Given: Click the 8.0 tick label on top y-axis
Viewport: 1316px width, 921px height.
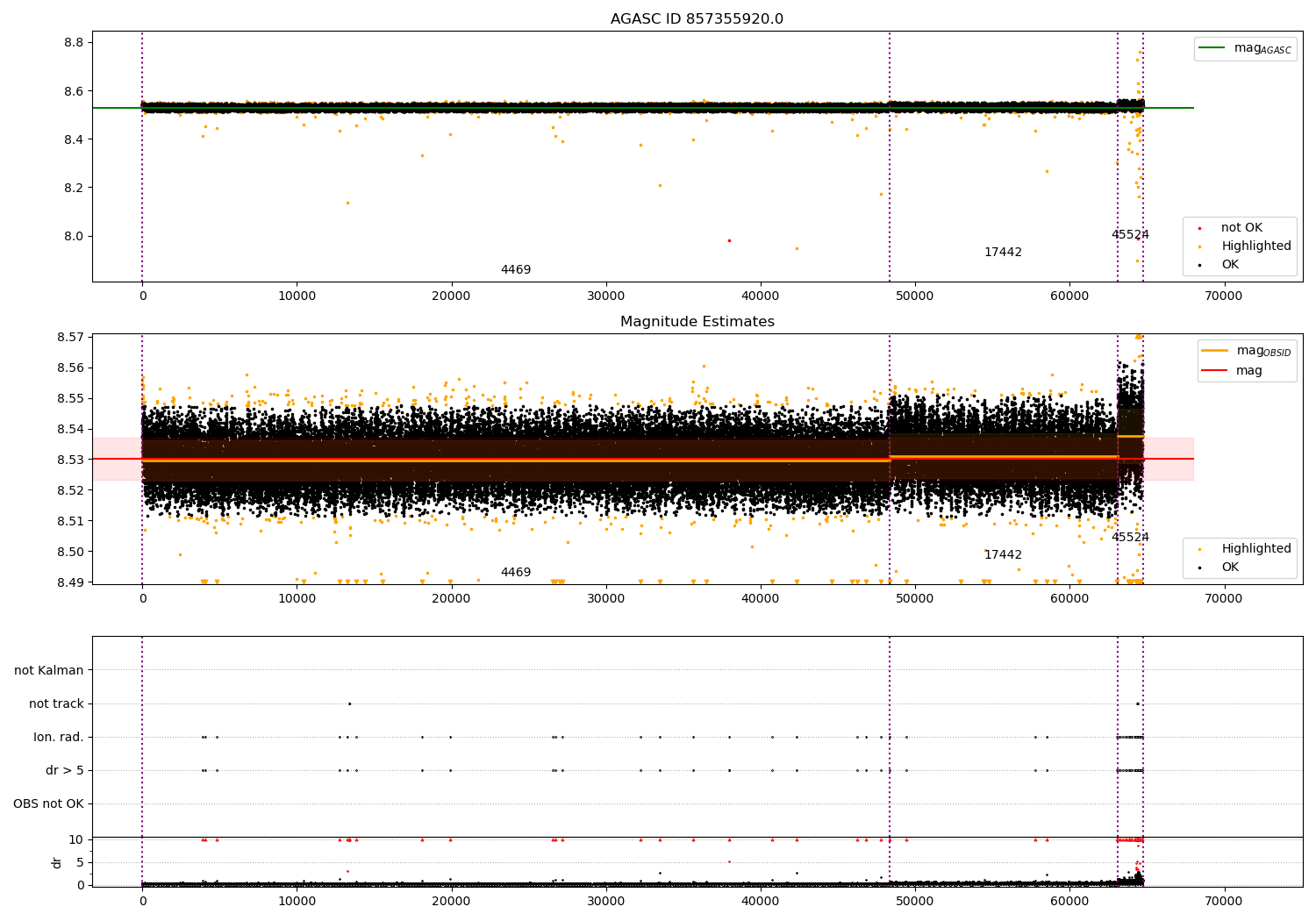Looking at the screenshot, I should [x=74, y=236].
